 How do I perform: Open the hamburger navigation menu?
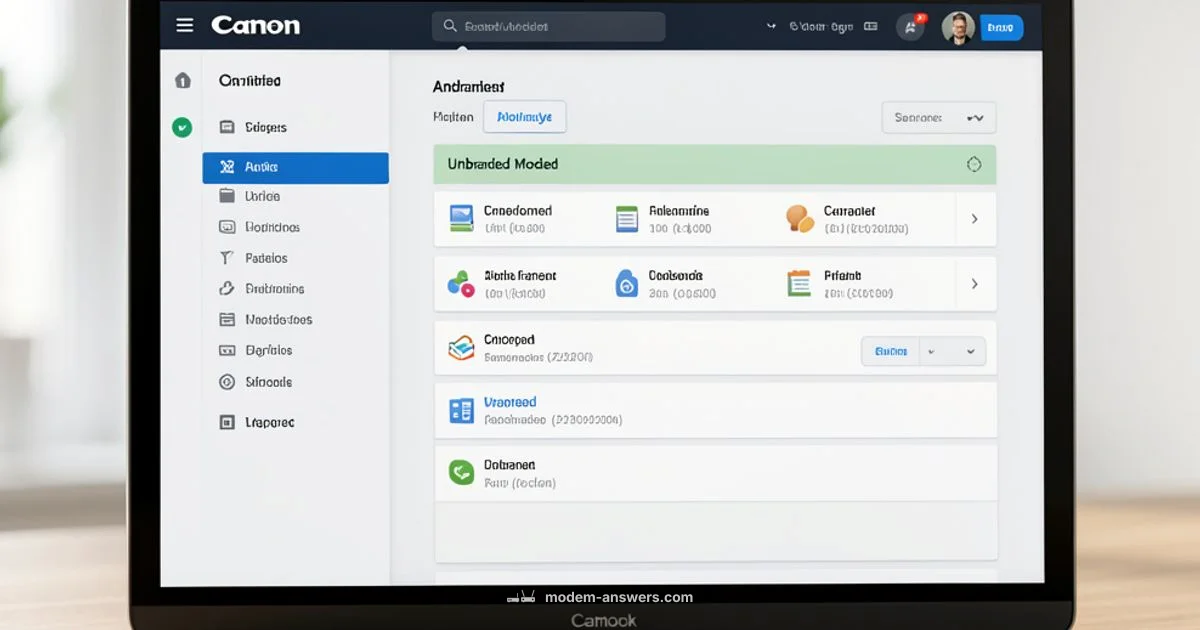point(185,25)
